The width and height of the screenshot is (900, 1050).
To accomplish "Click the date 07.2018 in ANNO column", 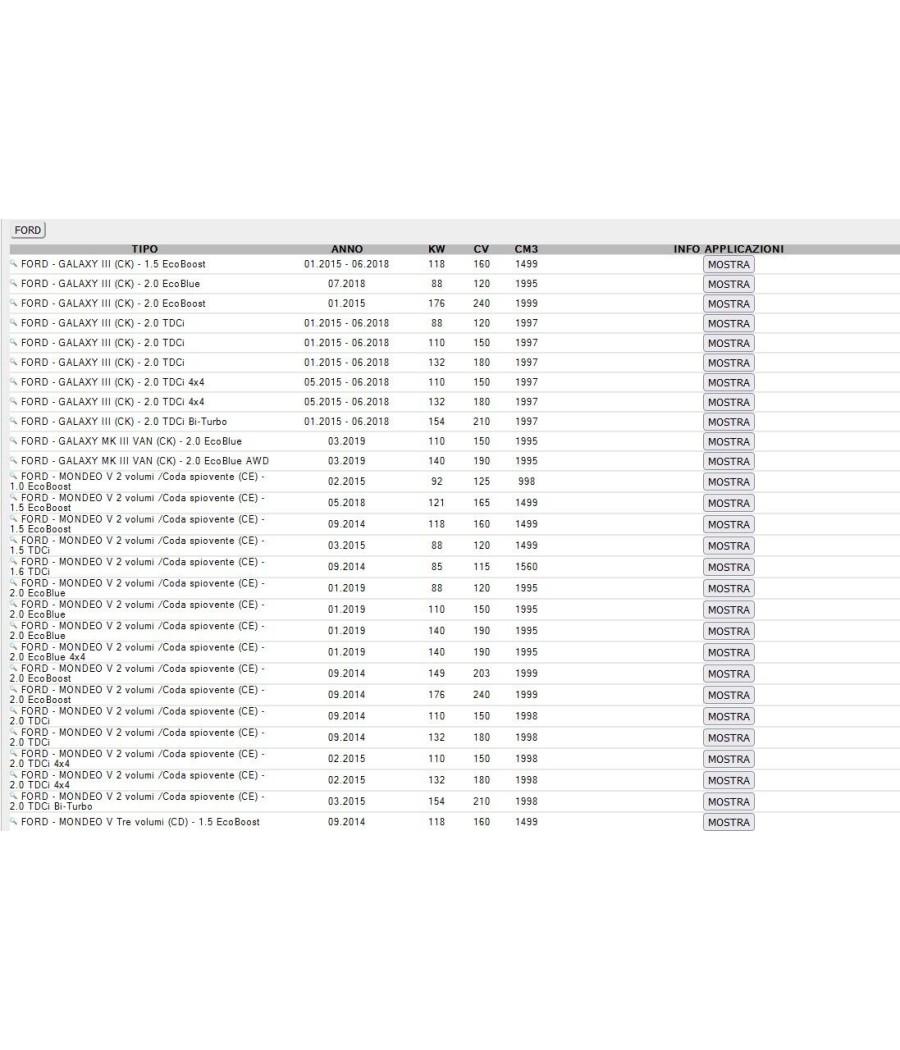I will click(347, 284).
